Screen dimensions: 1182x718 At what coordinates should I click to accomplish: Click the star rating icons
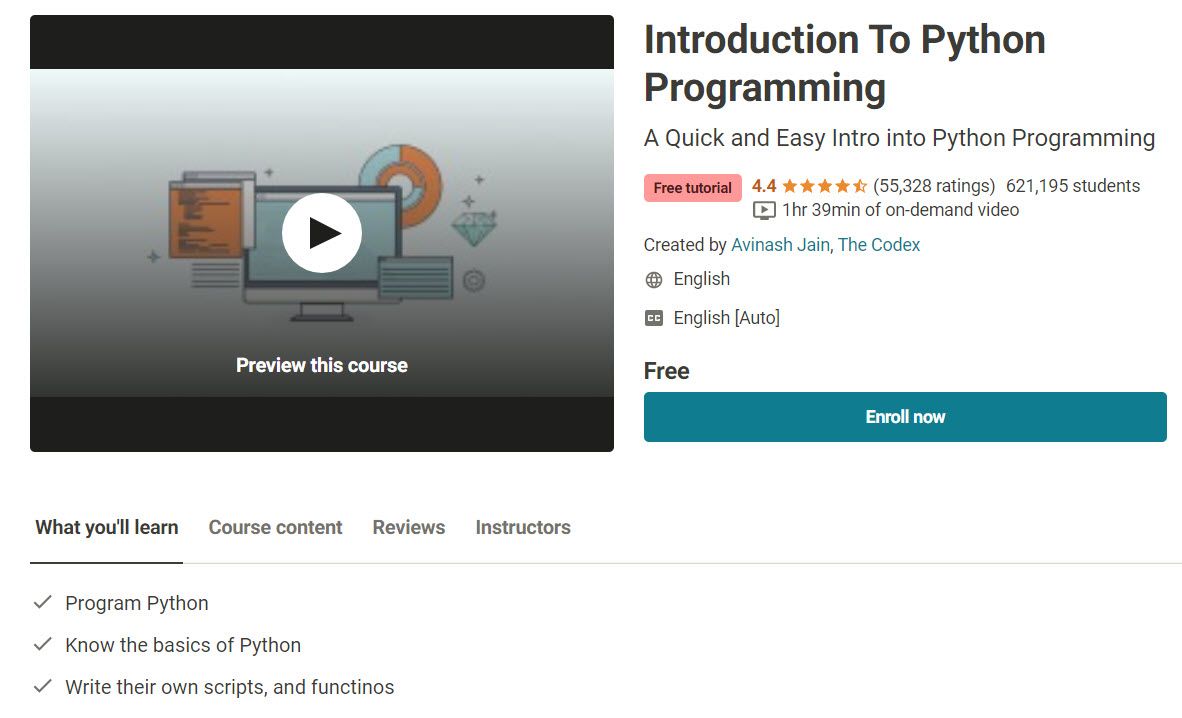(824, 186)
